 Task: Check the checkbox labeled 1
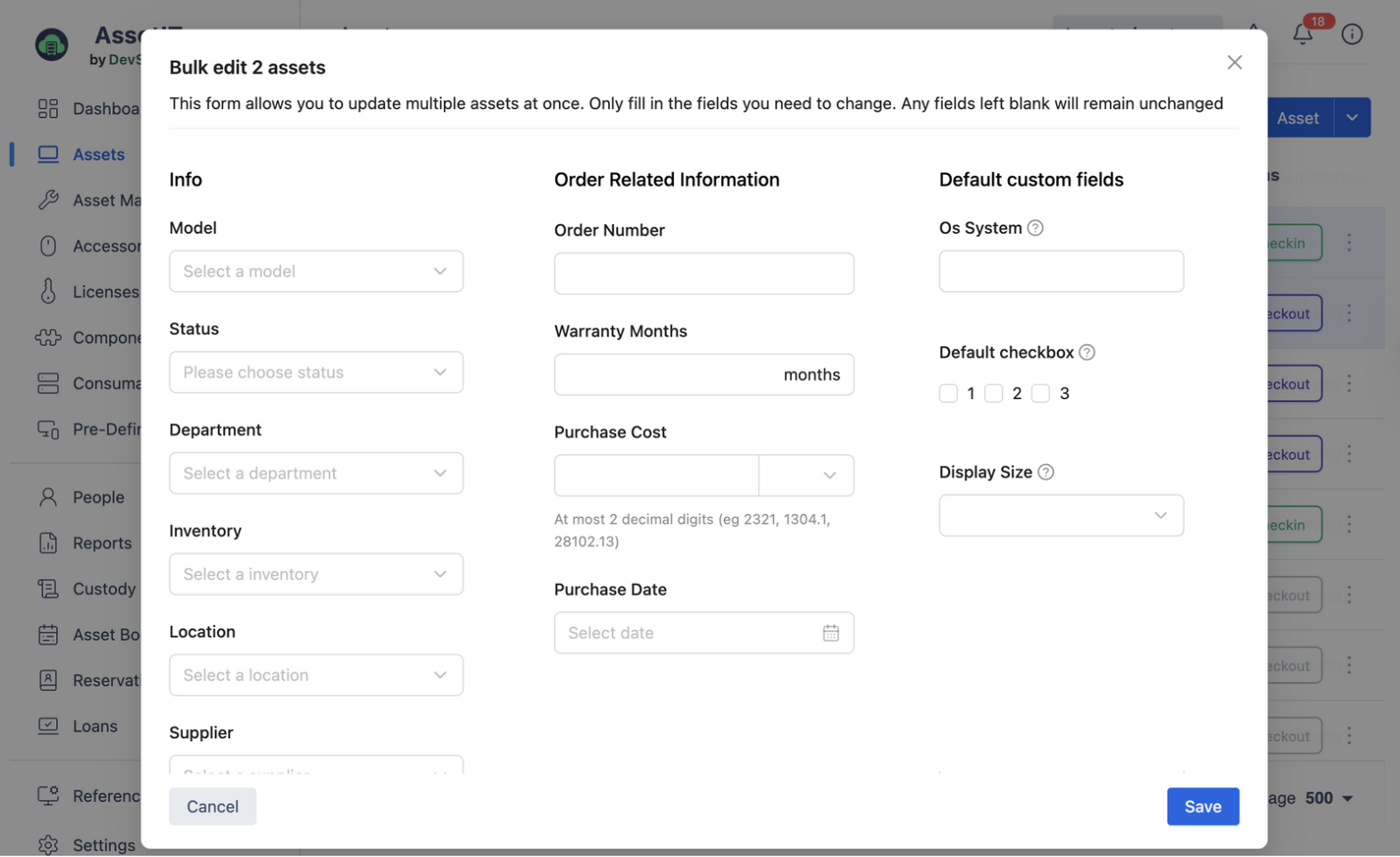[x=948, y=394]
